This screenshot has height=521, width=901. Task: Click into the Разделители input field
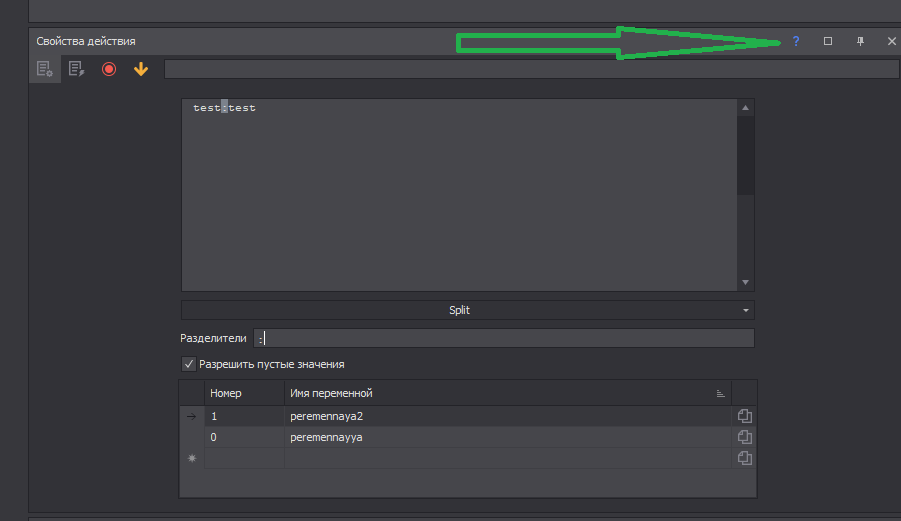pos(504,338)
